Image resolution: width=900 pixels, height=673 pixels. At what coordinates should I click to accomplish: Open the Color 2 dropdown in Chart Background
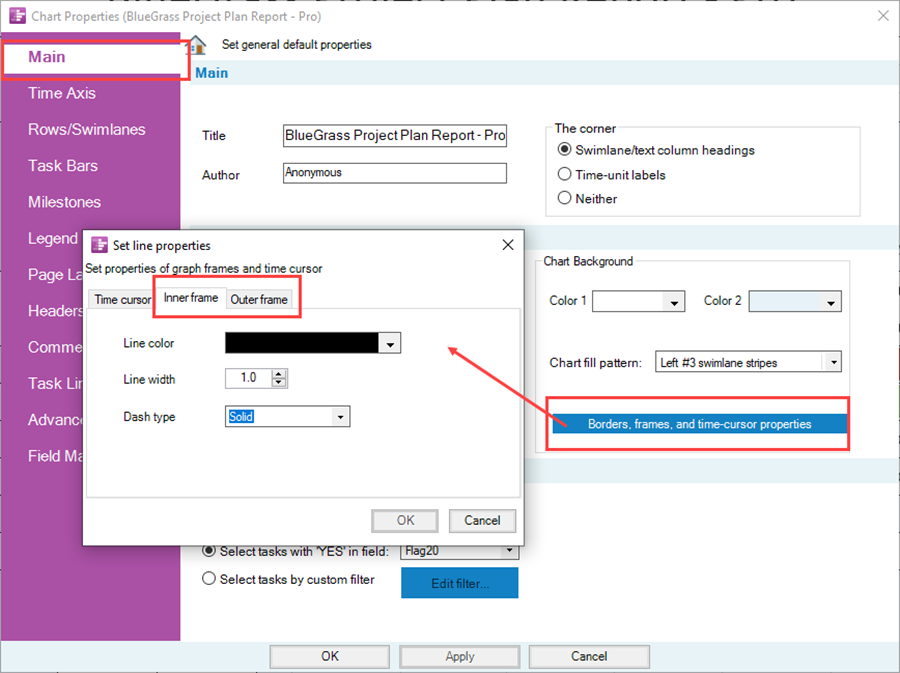click(829, 301)
